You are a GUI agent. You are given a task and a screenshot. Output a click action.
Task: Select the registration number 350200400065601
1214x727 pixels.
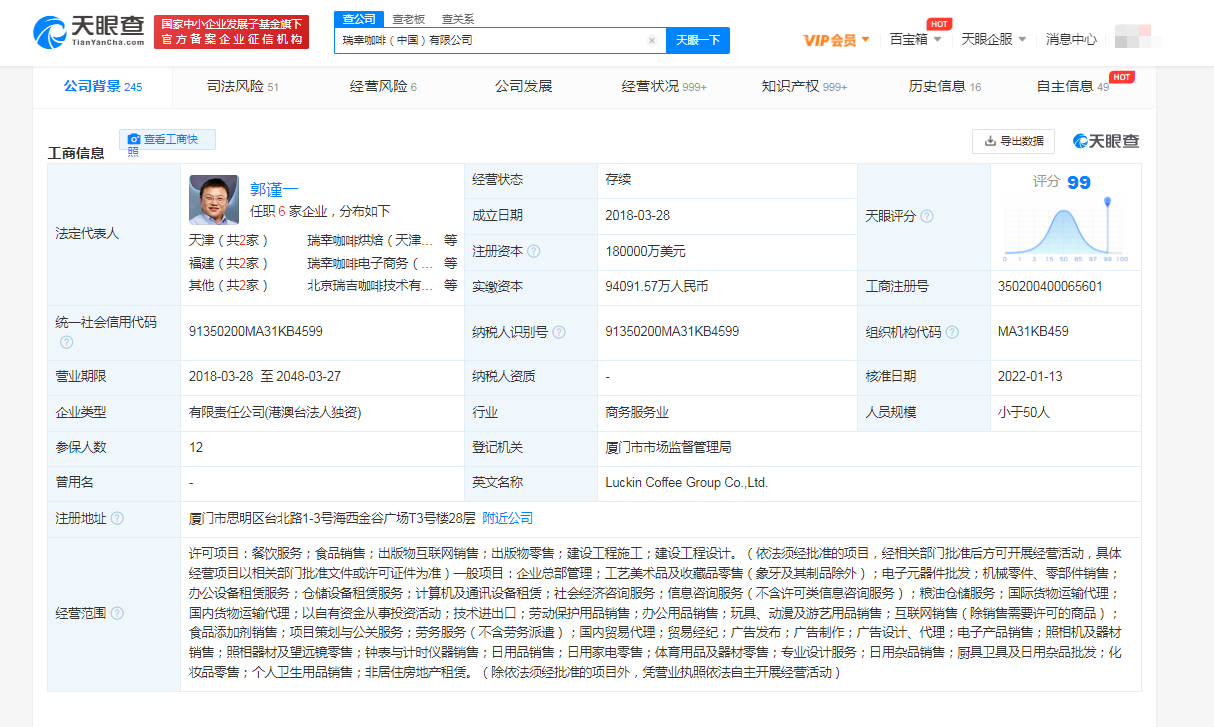(x=1050, y=286)
